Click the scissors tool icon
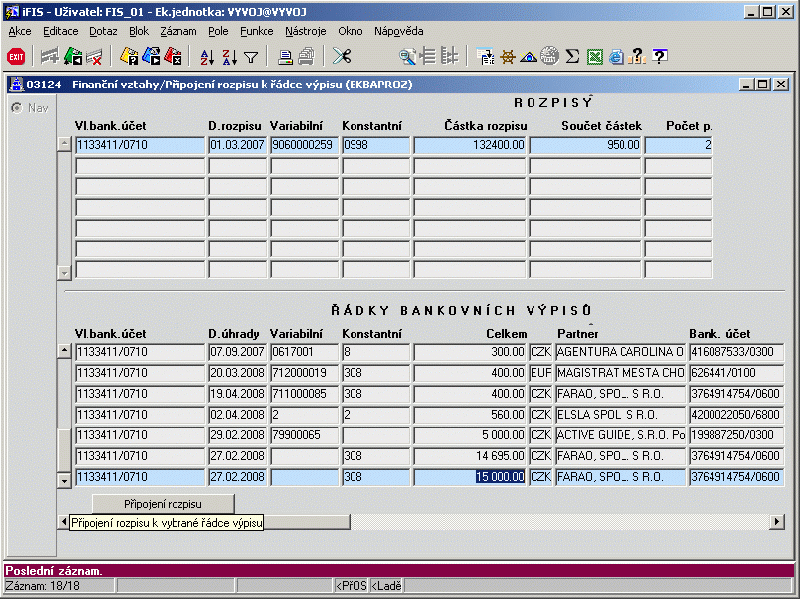The height and width of the screenshot is (599, 800). point(342,56)
